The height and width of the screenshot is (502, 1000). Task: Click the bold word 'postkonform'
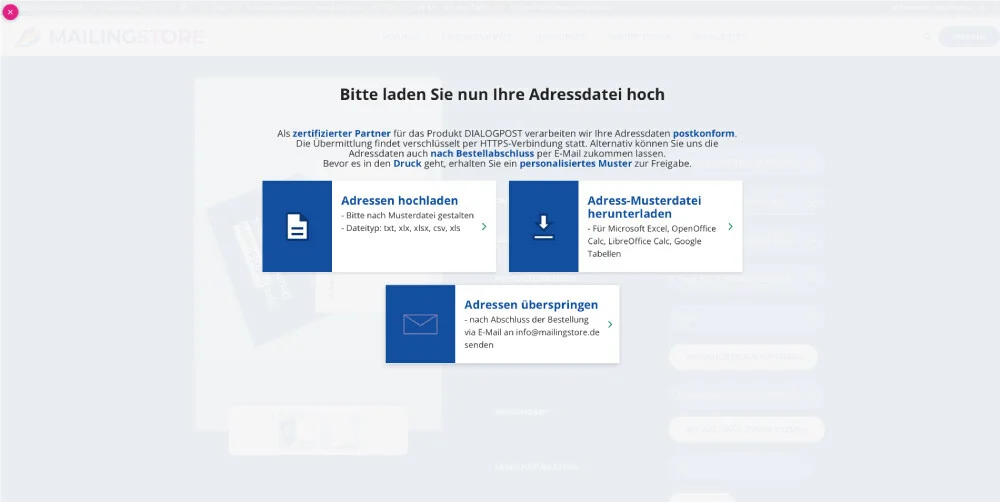[x=704, y=133]
